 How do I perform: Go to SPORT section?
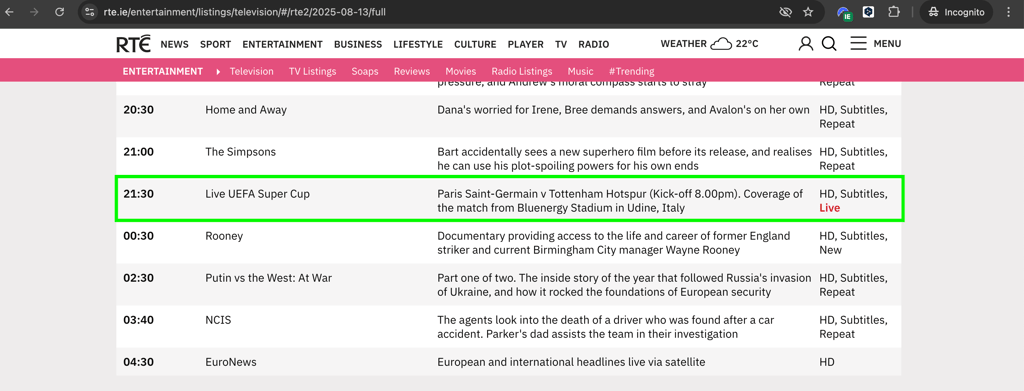(216, 44)
